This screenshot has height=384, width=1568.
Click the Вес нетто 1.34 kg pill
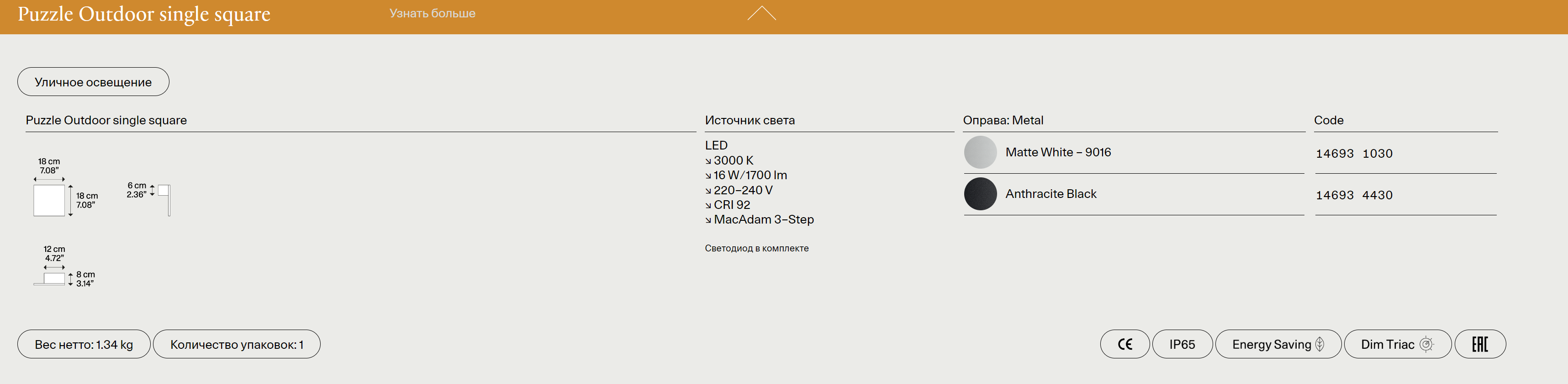click(x=84, y=344)
